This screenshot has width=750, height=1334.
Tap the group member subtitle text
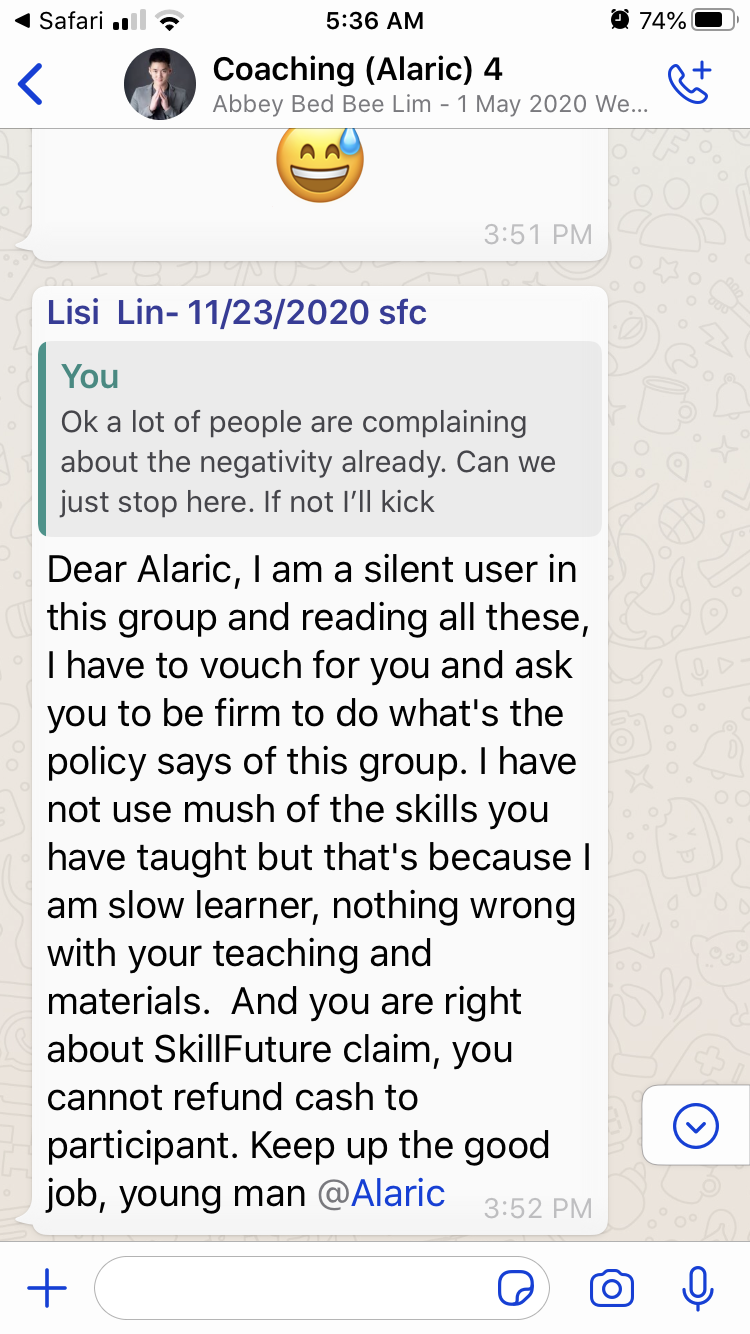430,104
